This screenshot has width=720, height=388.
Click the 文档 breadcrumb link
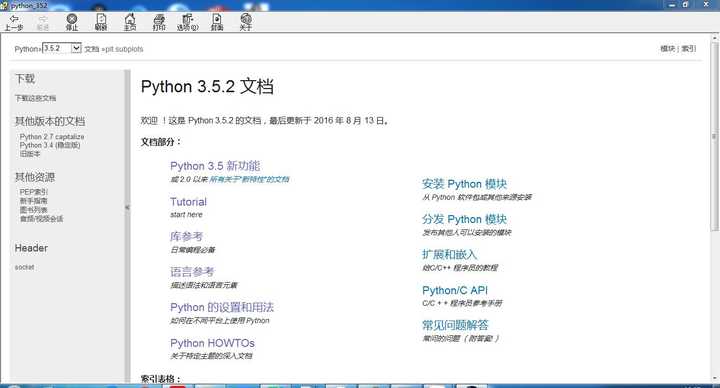[x=91, y=49]
